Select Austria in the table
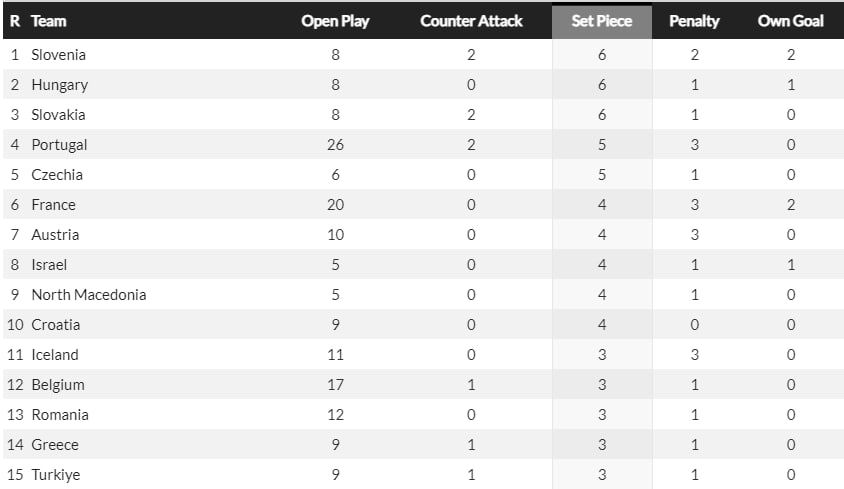Screen dimensions: 844x489 pyautogui.click(x=55, y=235)
